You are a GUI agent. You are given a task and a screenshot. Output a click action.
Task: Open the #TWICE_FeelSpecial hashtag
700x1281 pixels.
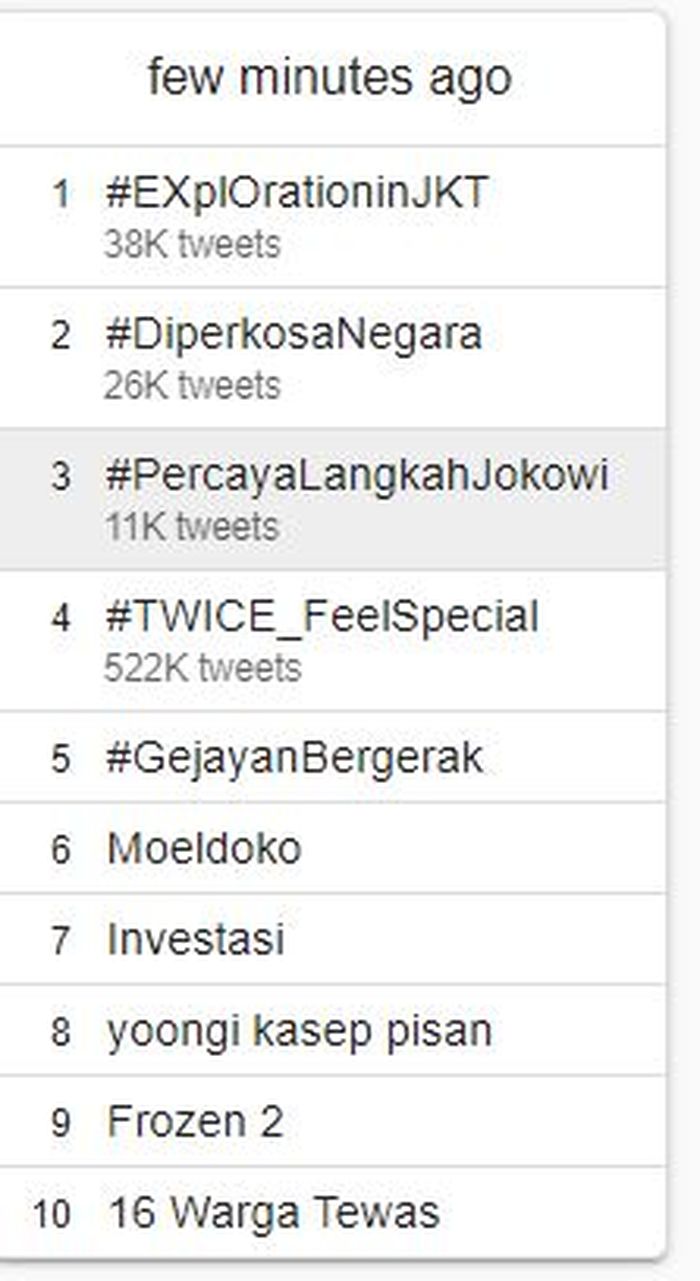(x=322, y=617)
